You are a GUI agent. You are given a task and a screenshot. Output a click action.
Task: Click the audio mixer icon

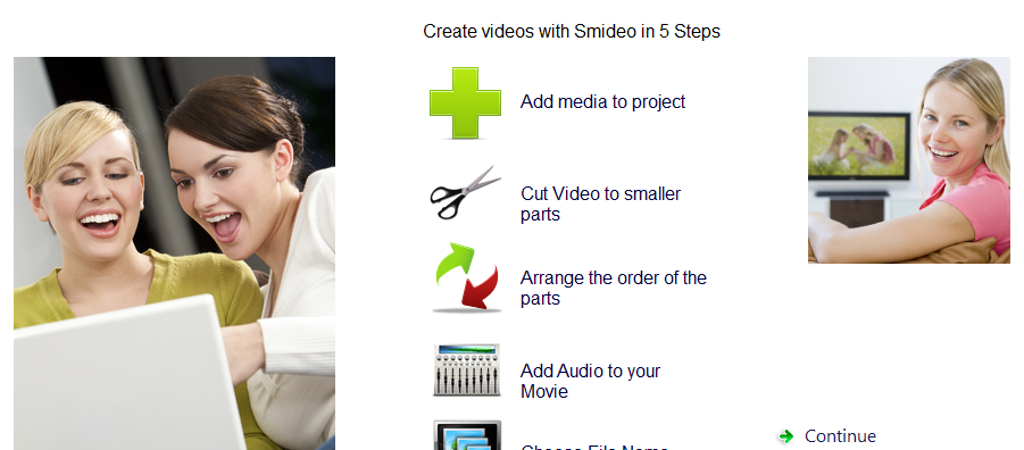click(x=466, y=370)
